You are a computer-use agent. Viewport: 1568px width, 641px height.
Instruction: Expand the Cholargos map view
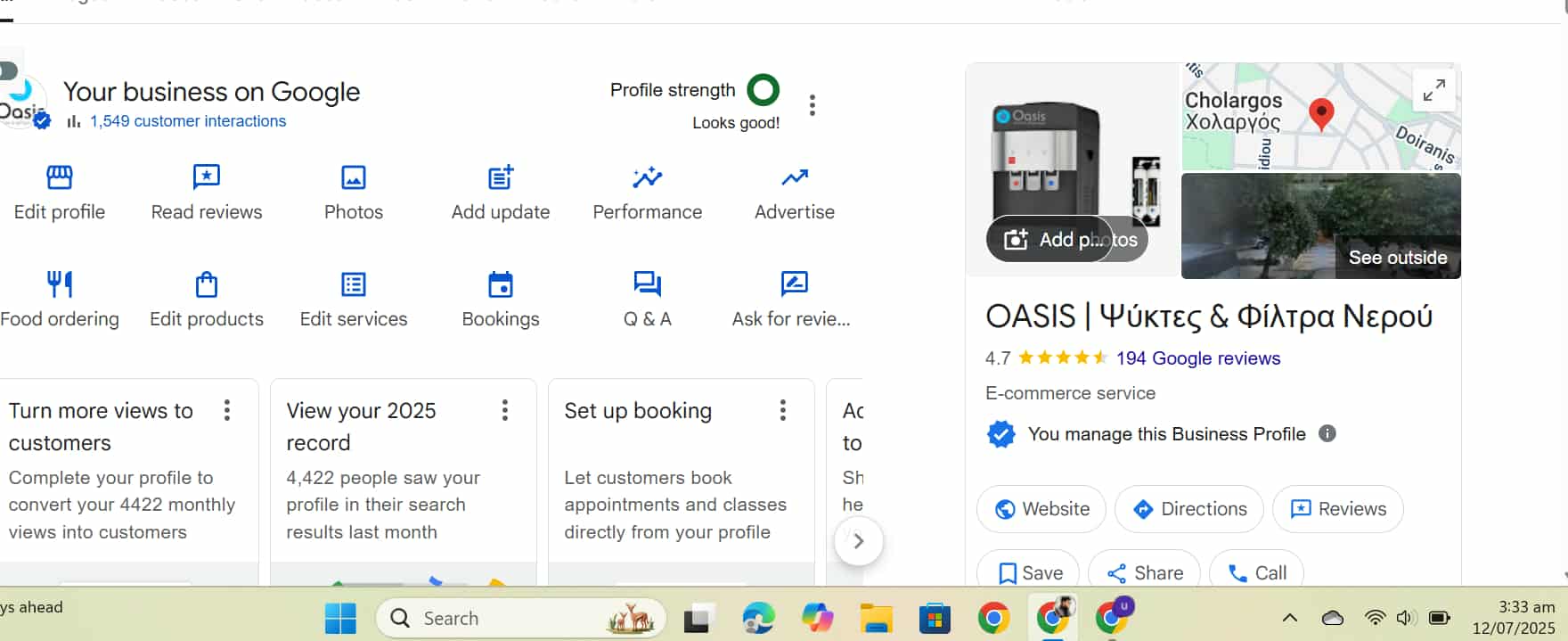[1433, 90]
